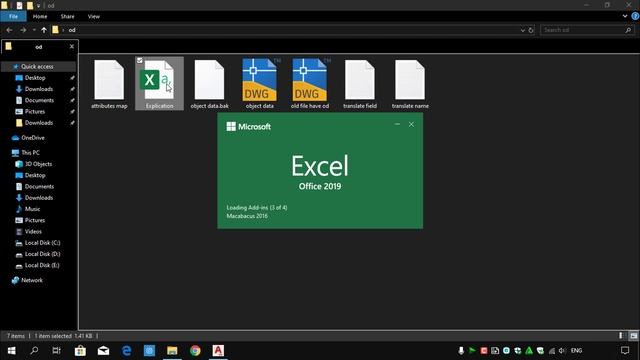Open pinned Documents under Quick access

click(39, 100)
